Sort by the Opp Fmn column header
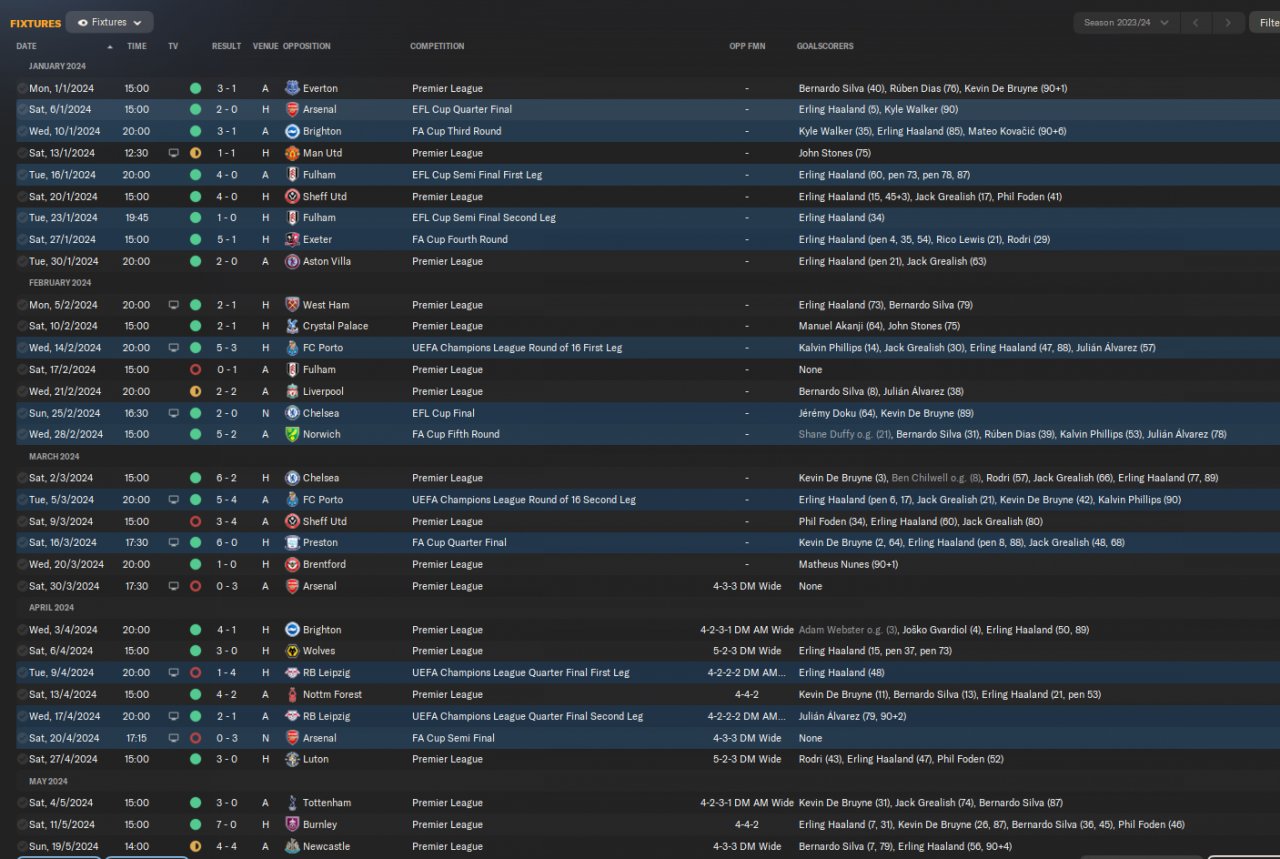Screen dimensions: 1280x859 coord(747,46)
